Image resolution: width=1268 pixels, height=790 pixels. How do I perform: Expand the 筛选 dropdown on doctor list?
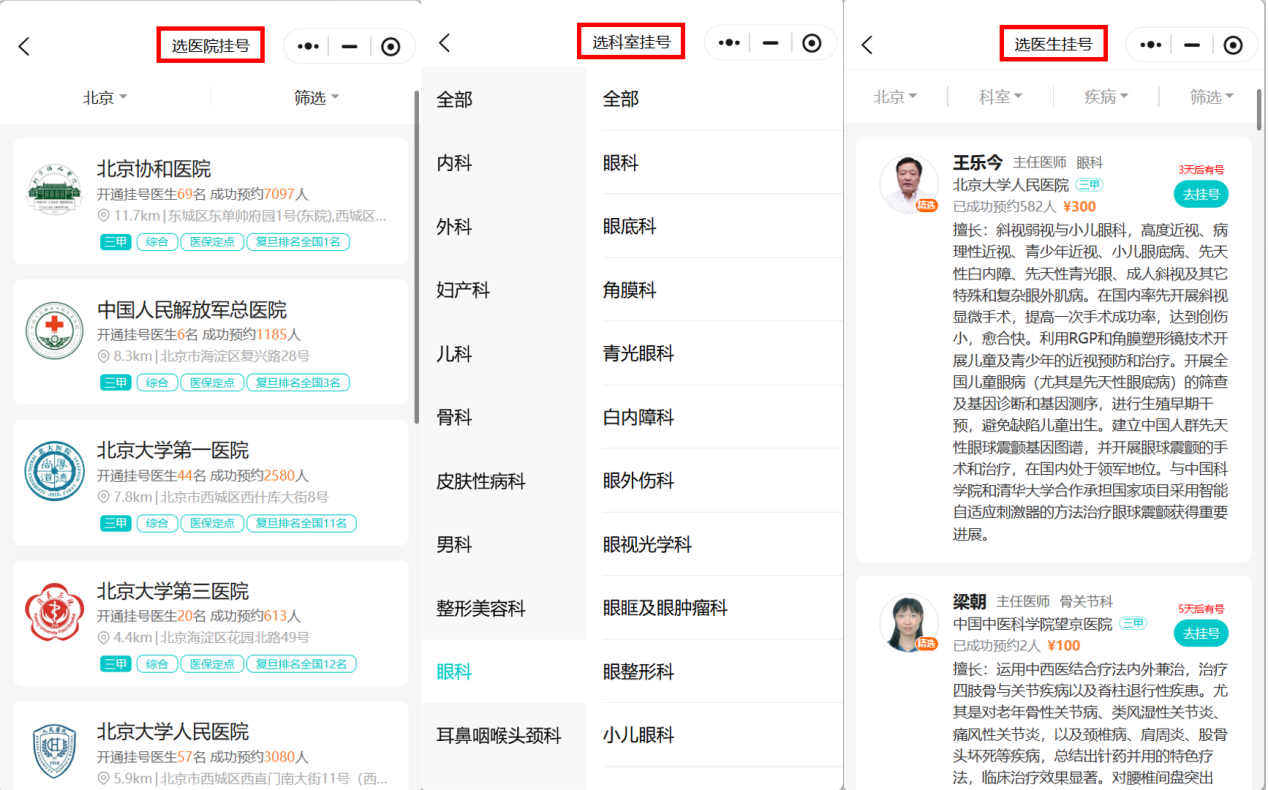click(1212, 96)
